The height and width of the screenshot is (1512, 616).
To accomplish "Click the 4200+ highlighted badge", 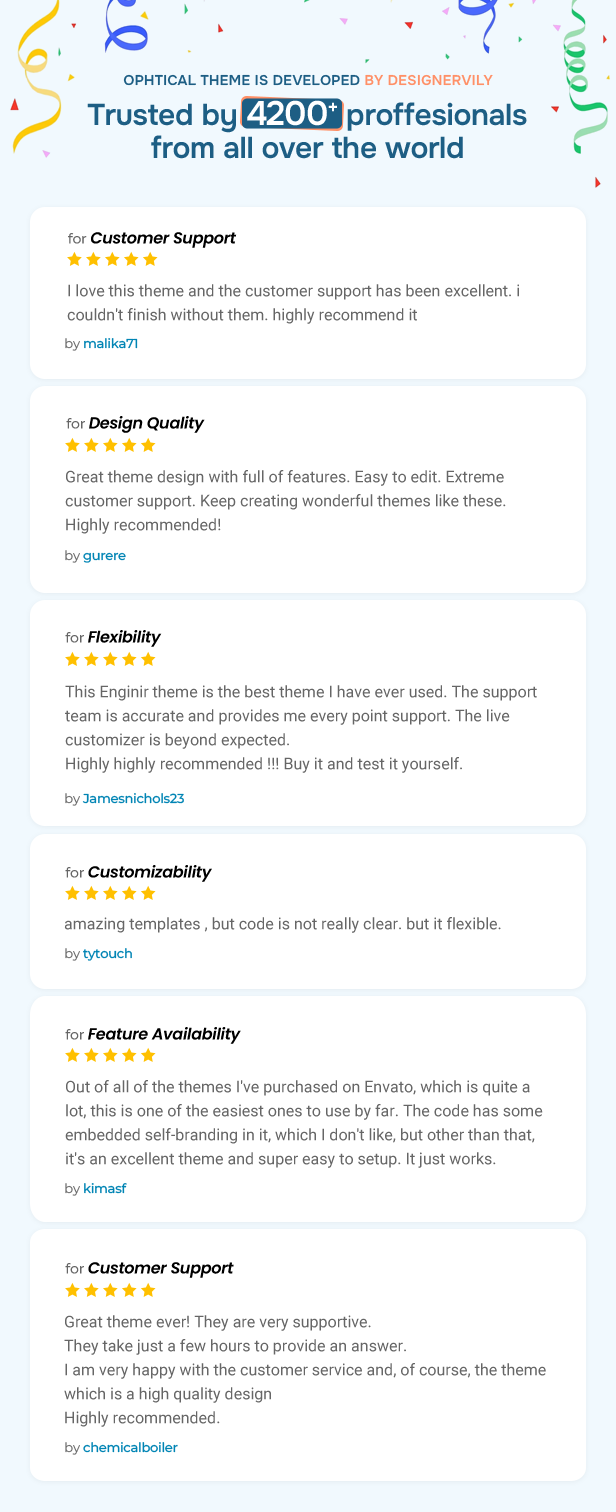I will pos(292,115).
